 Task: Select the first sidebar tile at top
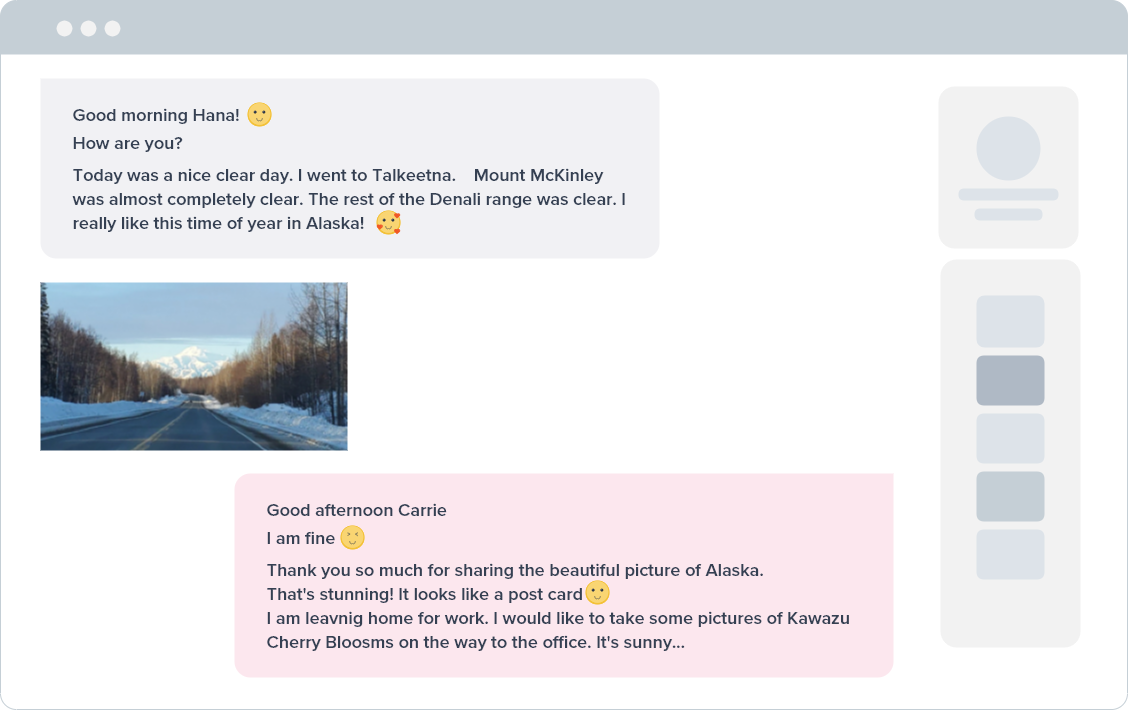pyautogui.click(x=1010, y=321)
